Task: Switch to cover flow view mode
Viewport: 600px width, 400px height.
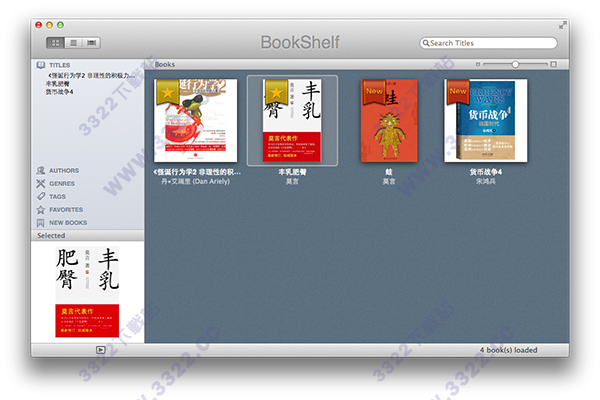Action: [91, 43]
